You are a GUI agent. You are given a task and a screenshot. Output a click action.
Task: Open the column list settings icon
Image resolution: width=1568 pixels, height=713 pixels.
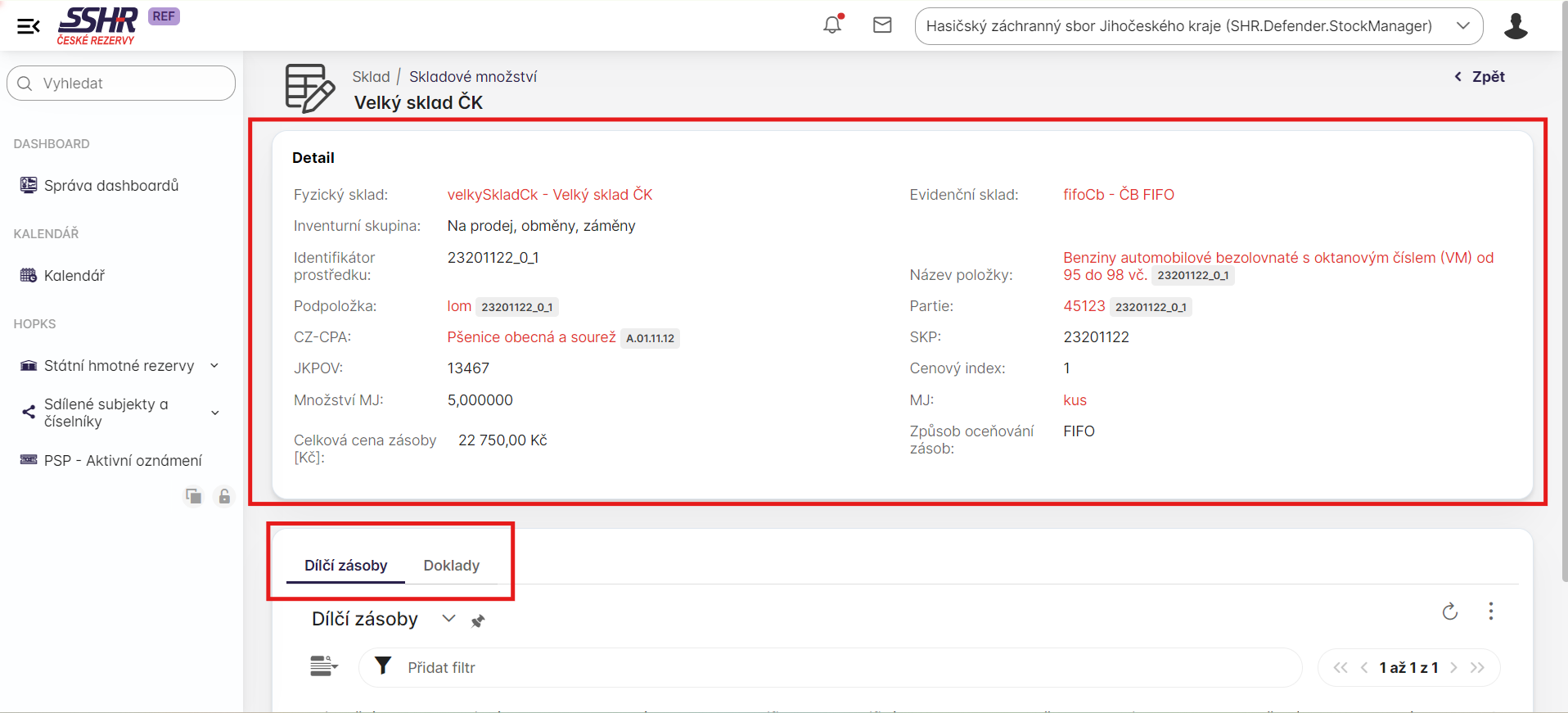[x=323, y=666]
